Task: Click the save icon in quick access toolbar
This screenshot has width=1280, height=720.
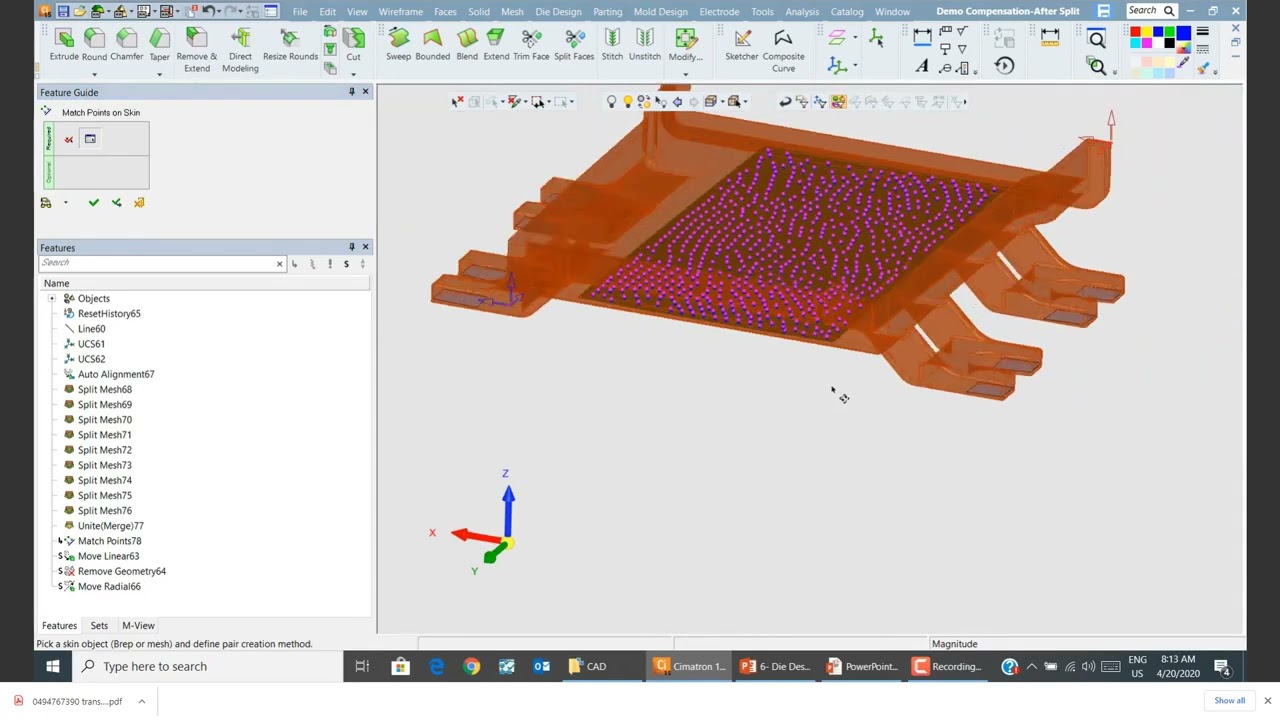Action: tap(63, 11)
